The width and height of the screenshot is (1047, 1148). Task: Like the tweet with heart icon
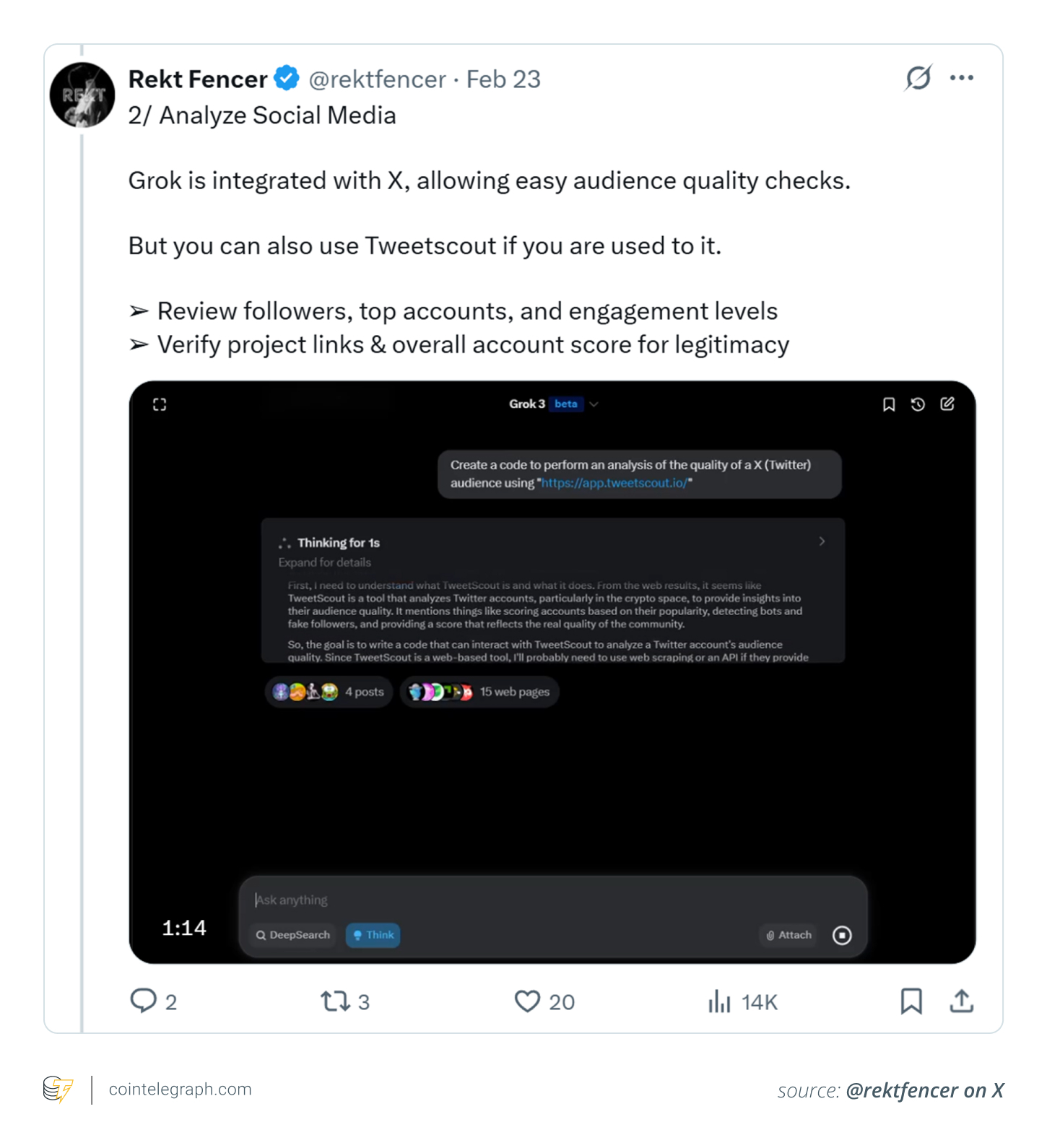(527, 1001)
